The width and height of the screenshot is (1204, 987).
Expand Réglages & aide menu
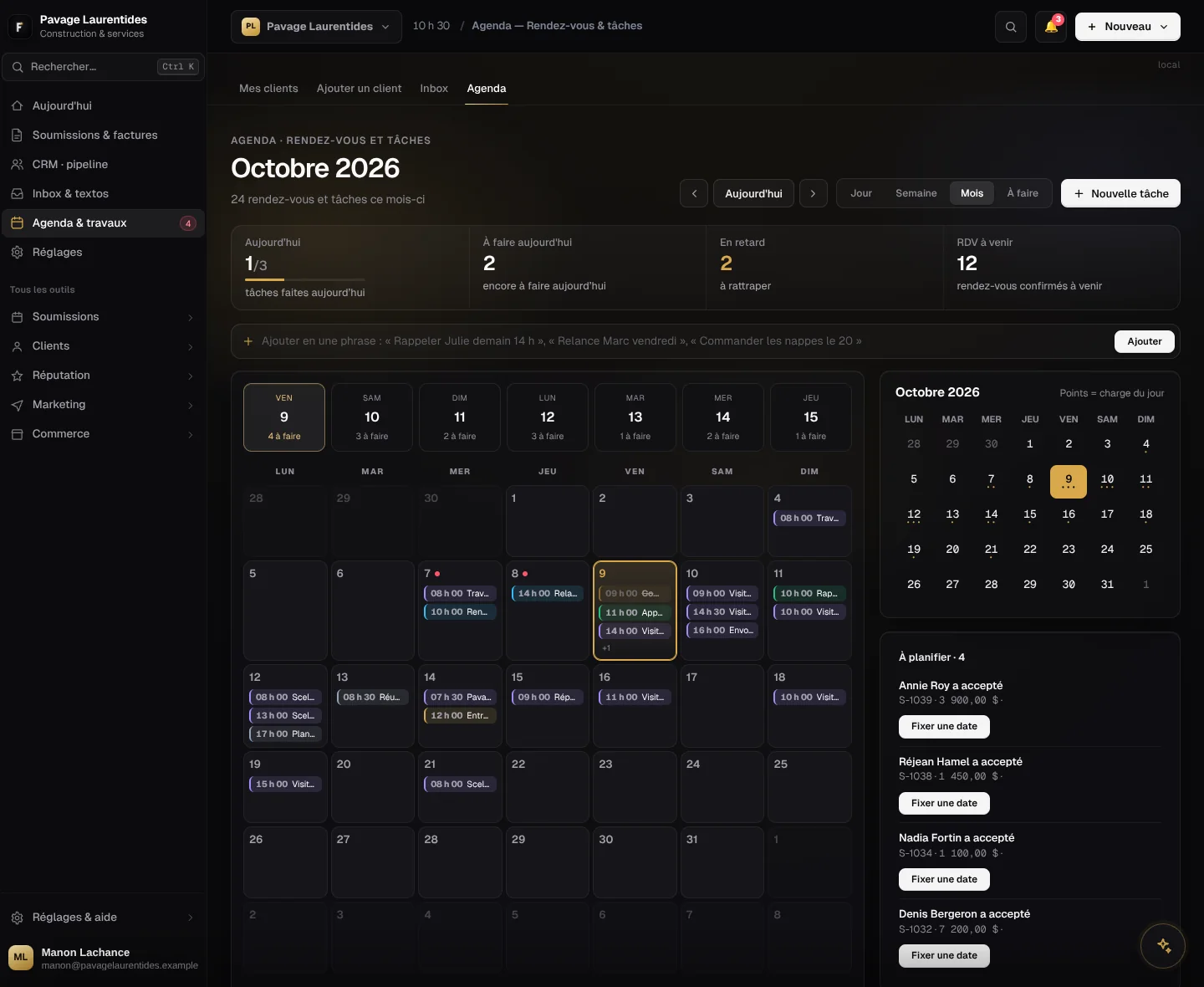[x=103, y=918]
